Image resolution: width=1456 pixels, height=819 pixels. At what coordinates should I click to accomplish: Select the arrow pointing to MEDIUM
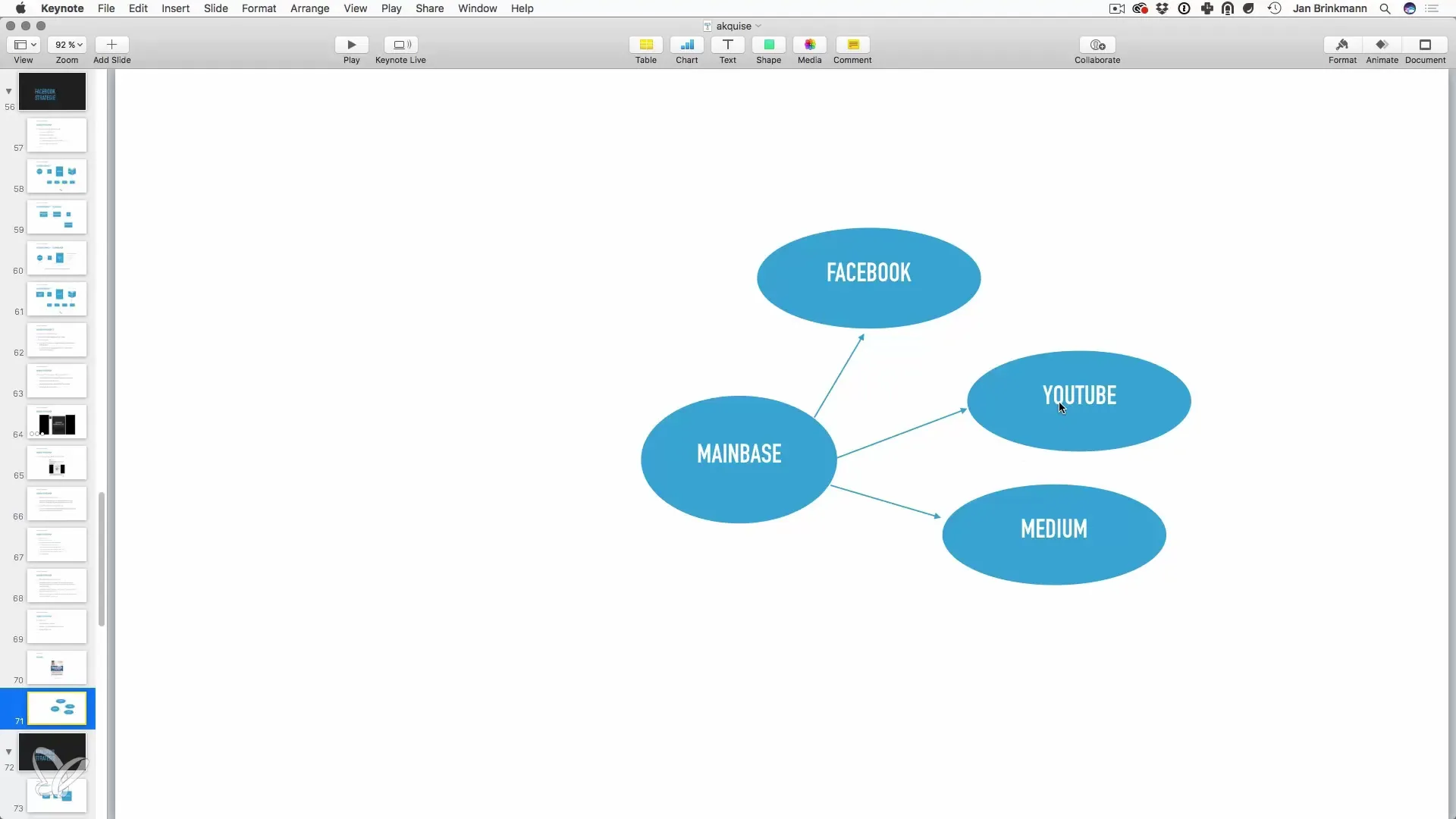tap(886, 502)
